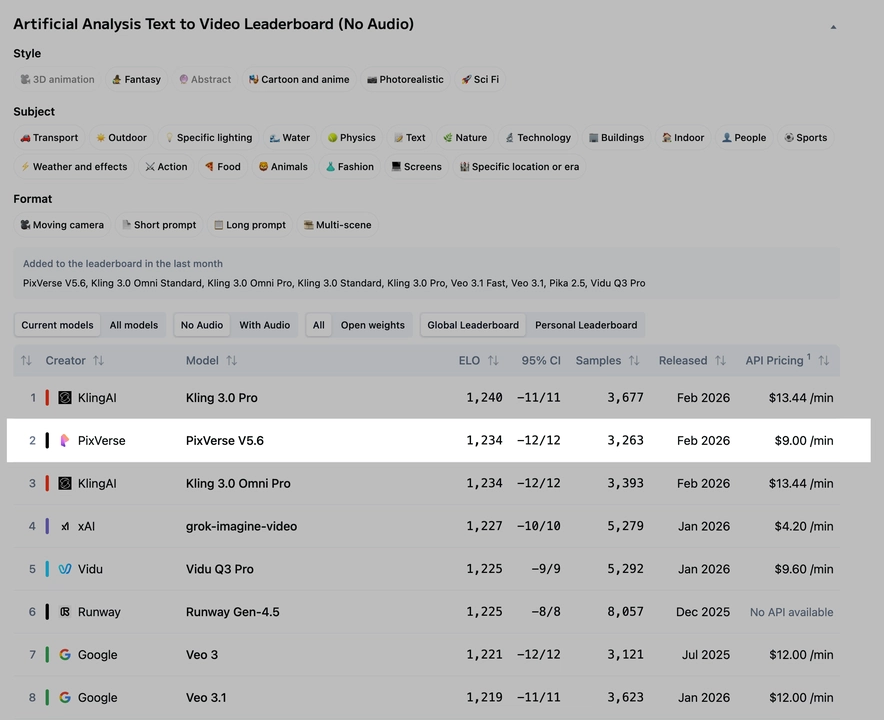The height and width of the screenshot is (720, 884).
Task: Filter by Moving camera format
Action: pos(62,225)
